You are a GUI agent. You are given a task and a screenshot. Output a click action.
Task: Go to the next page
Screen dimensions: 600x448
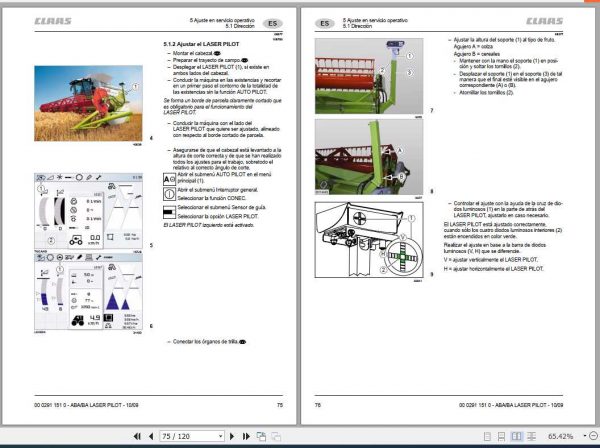coord(232,436)
